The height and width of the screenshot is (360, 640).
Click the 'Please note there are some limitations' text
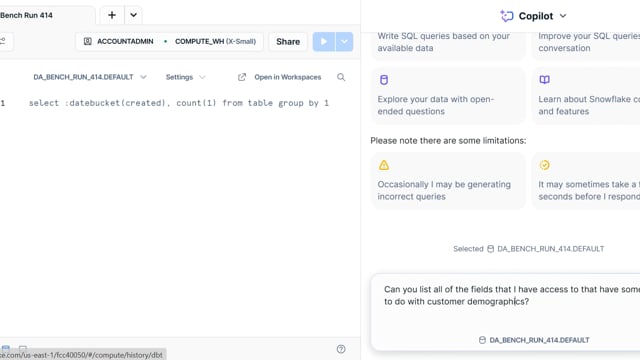(448, 140)
